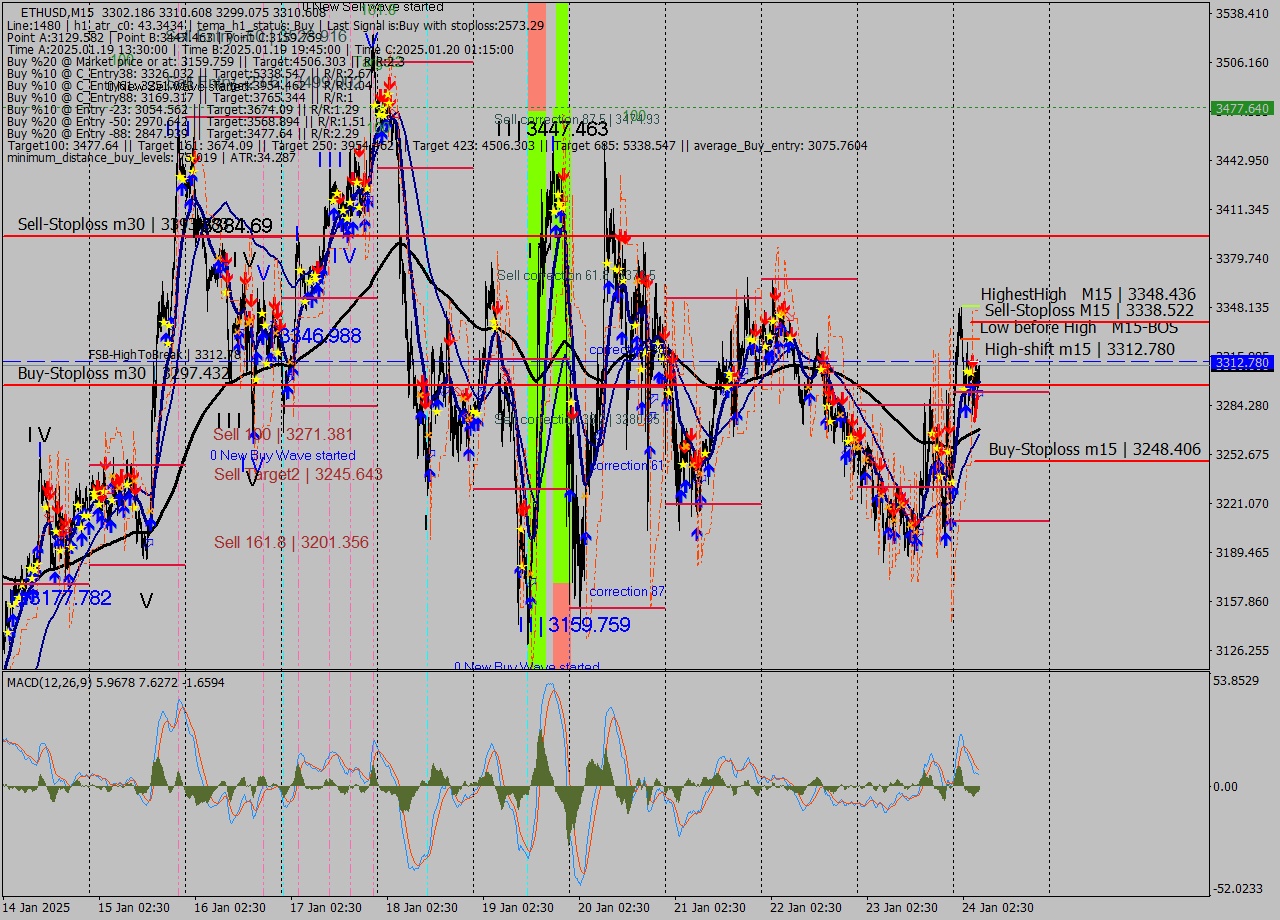Screen dimensions: 1280x920
Task: Click the ETHUSD,M15 chart title text
Action: (58, 12)
